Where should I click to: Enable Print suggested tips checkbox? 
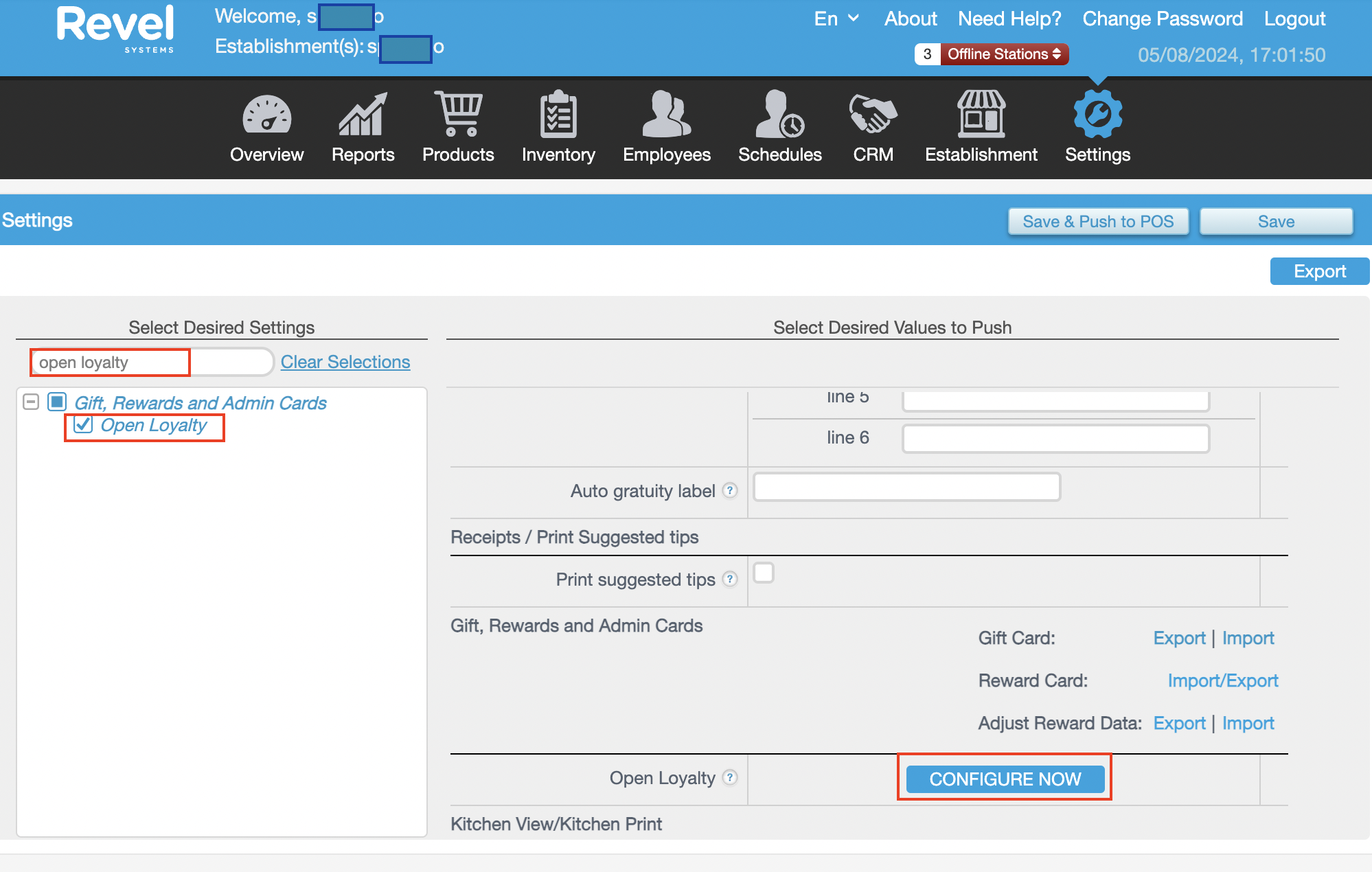[x=764, y=573]
